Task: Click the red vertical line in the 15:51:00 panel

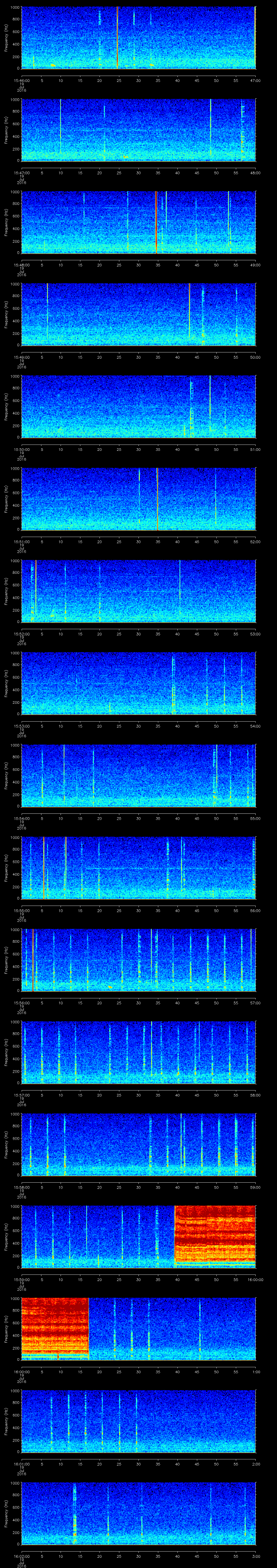Action: (157, 499)
